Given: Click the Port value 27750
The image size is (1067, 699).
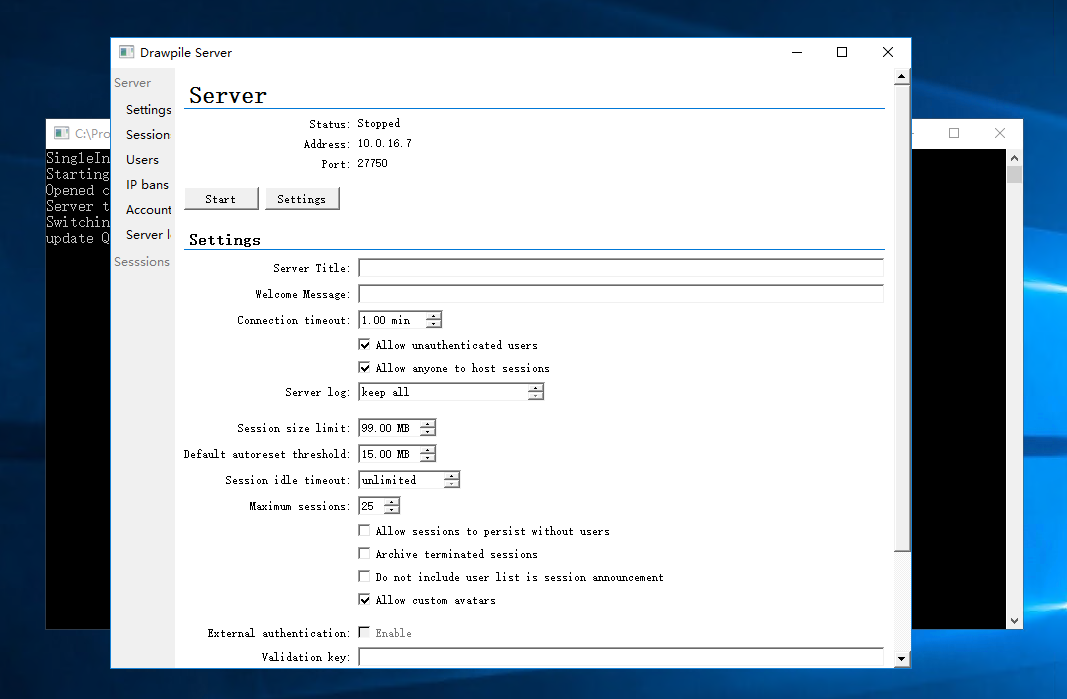Looking at the screenshot, I should point(372,163).
